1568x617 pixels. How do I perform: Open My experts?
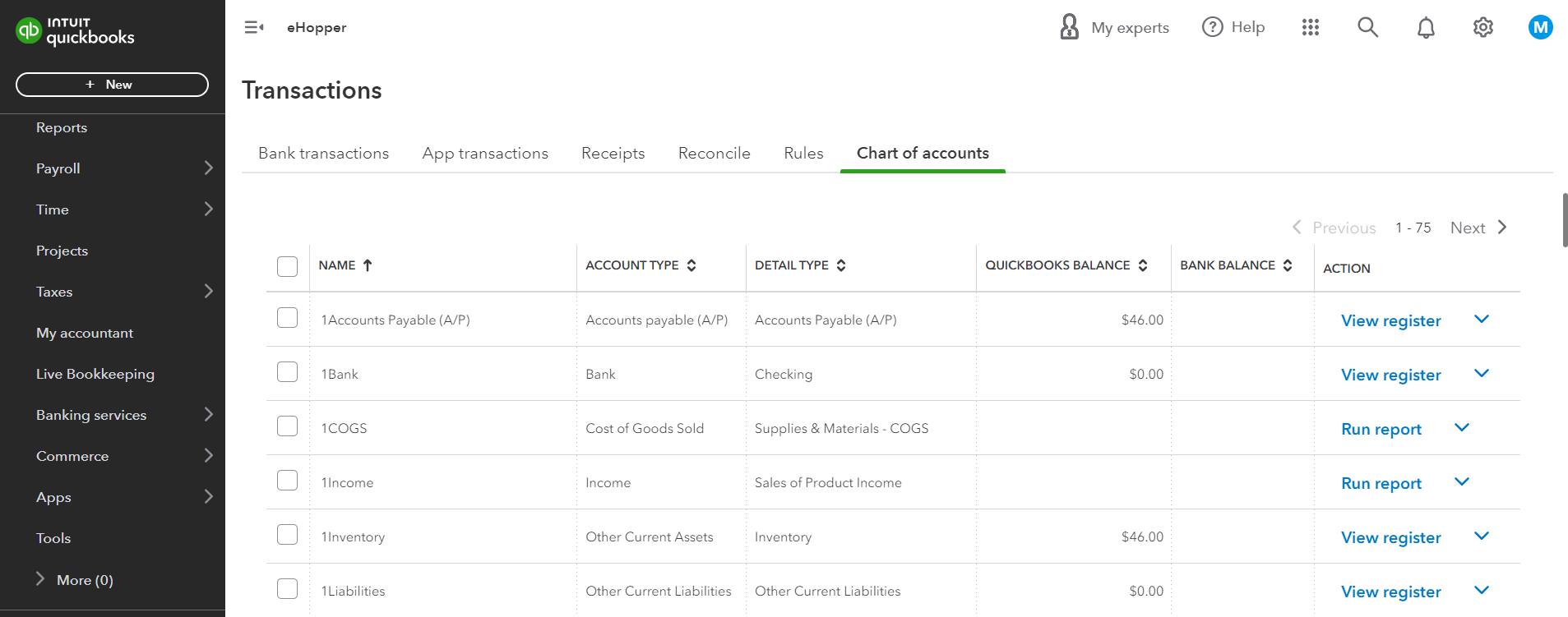[x=1114, y=27]
